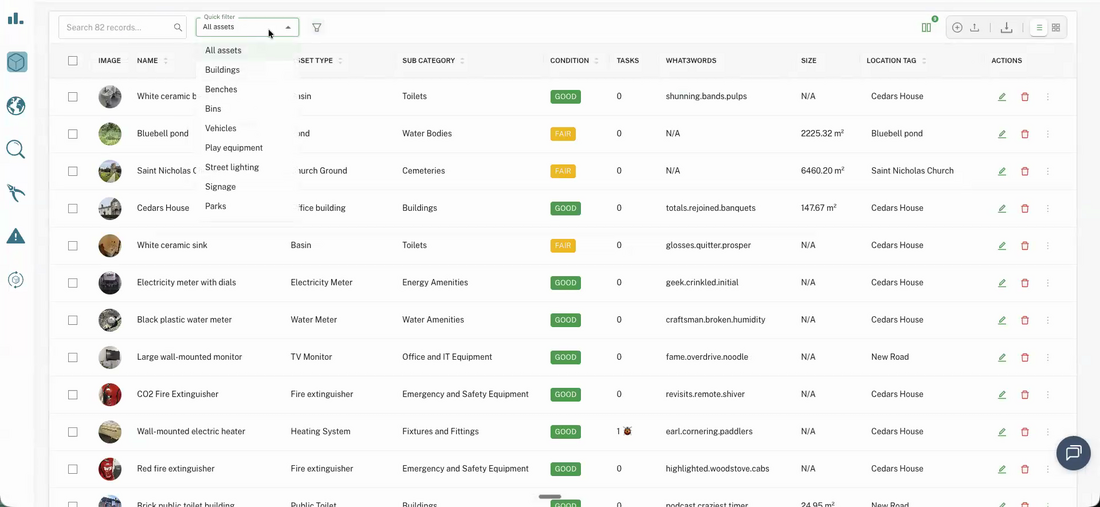Click the download export icon

click(1006, 27)
